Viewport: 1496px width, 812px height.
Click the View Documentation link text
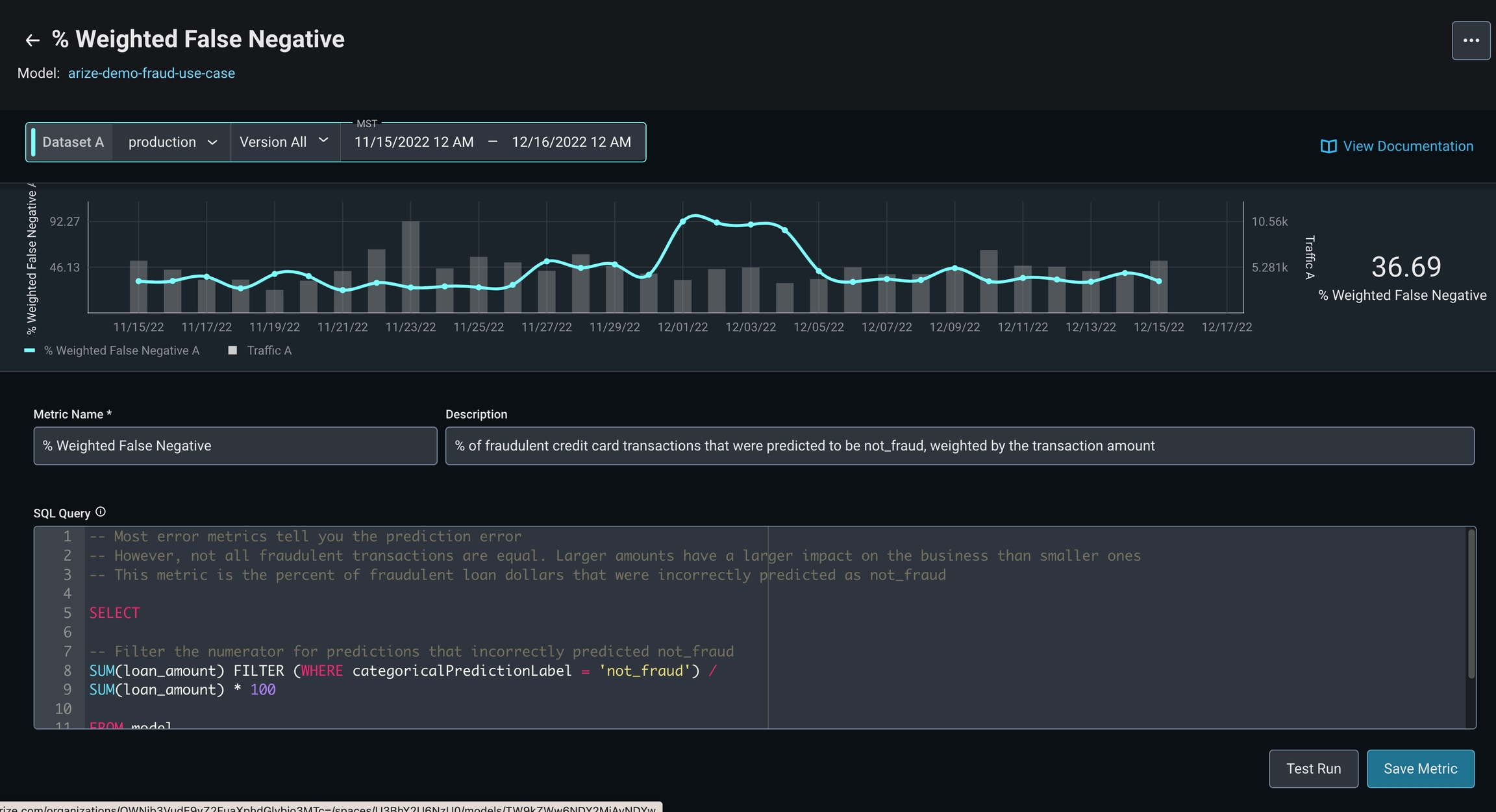click(x=1408, y=146)
